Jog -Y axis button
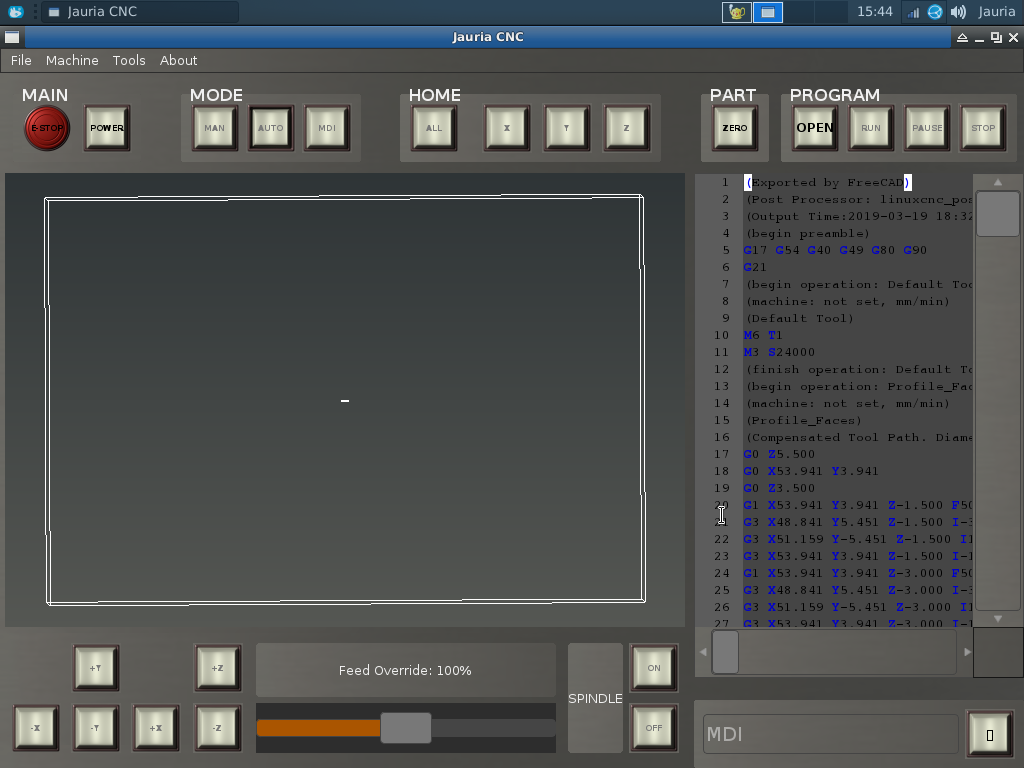The height and width of the screenshot is (768, 1024). tap(96, 728)
